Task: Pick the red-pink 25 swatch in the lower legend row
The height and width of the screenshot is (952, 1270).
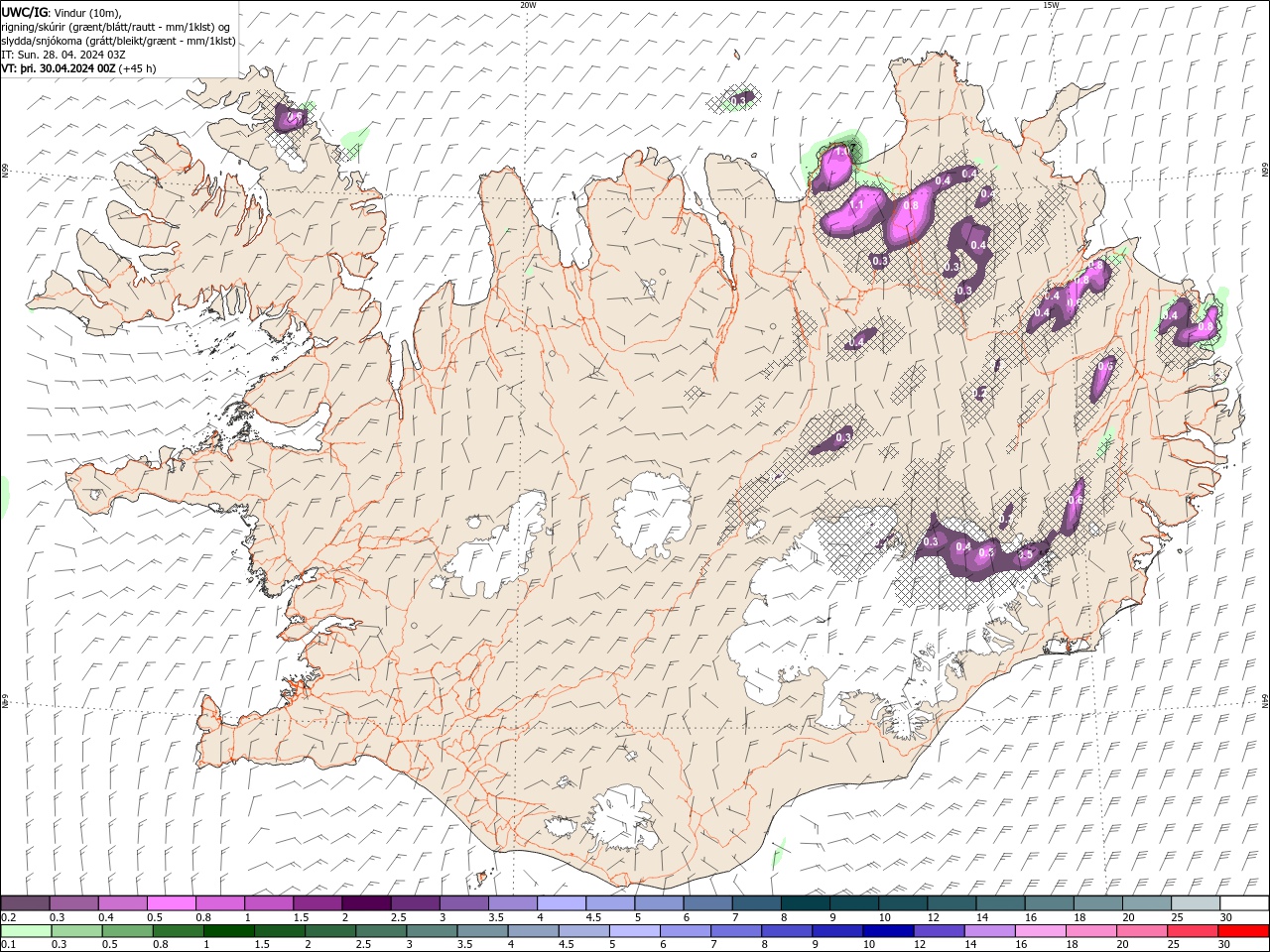Action: pos(1194,931)
